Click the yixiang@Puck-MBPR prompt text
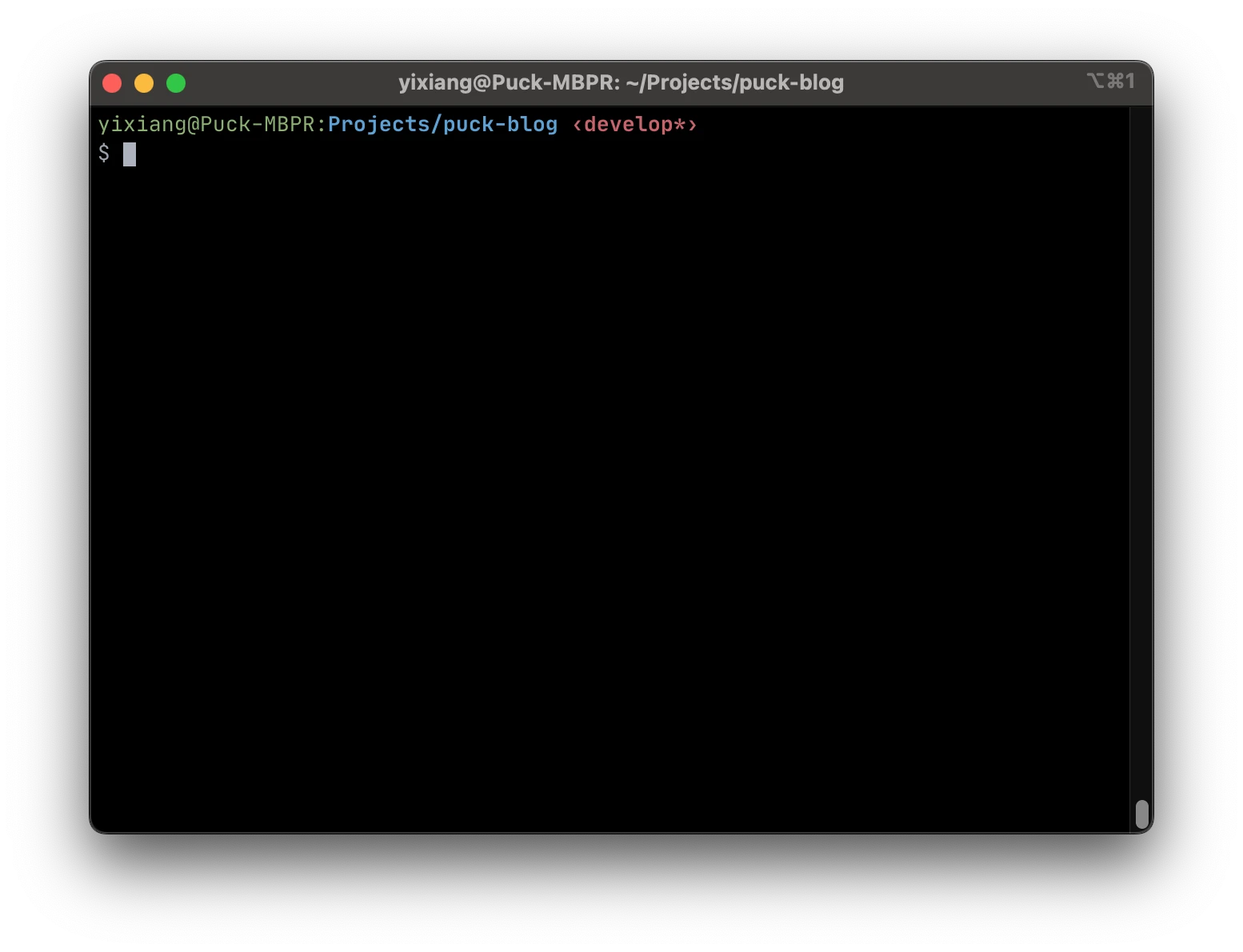1243x952 pixels. (x=206, y=125)
